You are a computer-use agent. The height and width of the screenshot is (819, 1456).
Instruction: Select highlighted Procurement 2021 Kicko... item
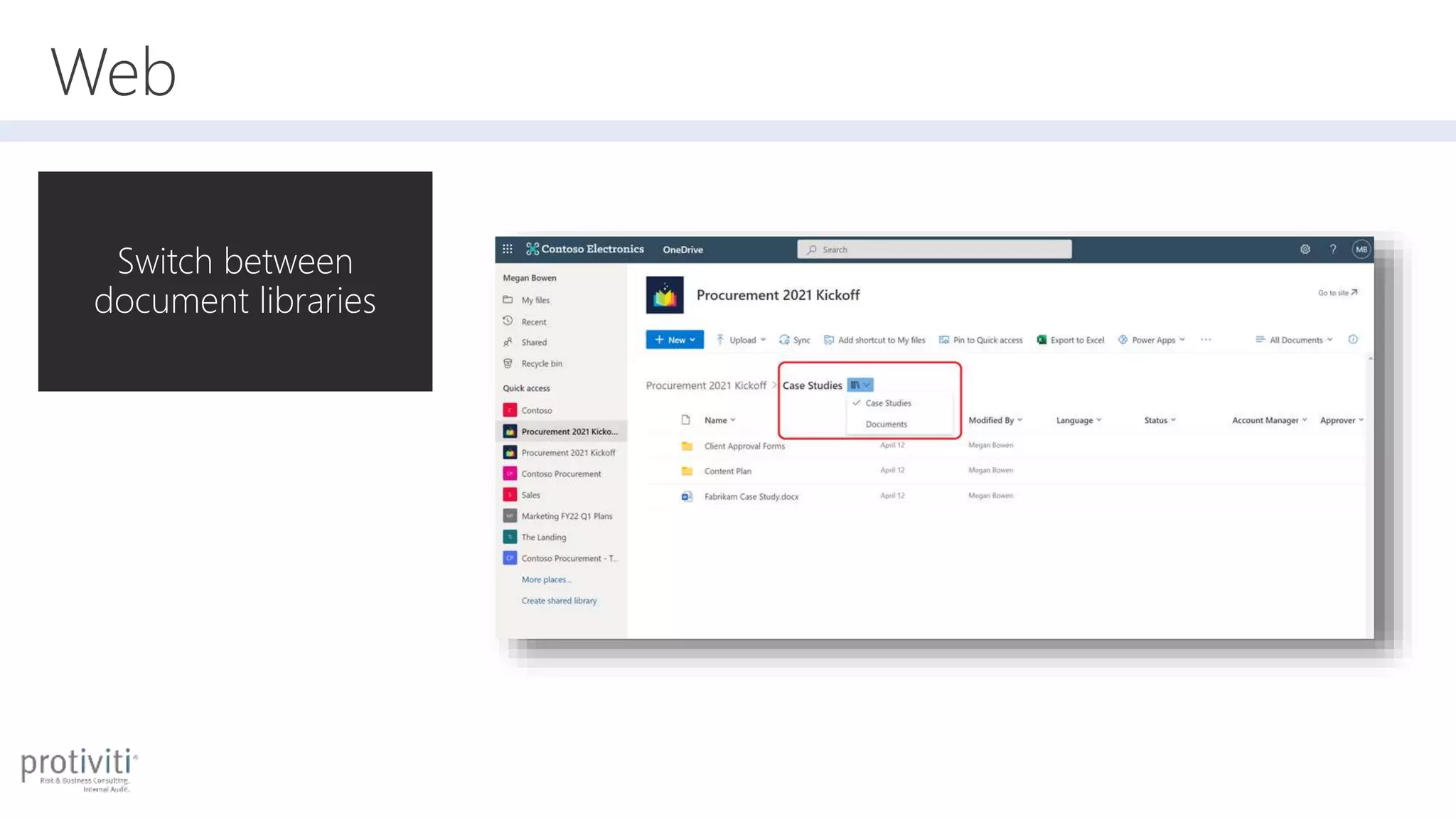561,432
